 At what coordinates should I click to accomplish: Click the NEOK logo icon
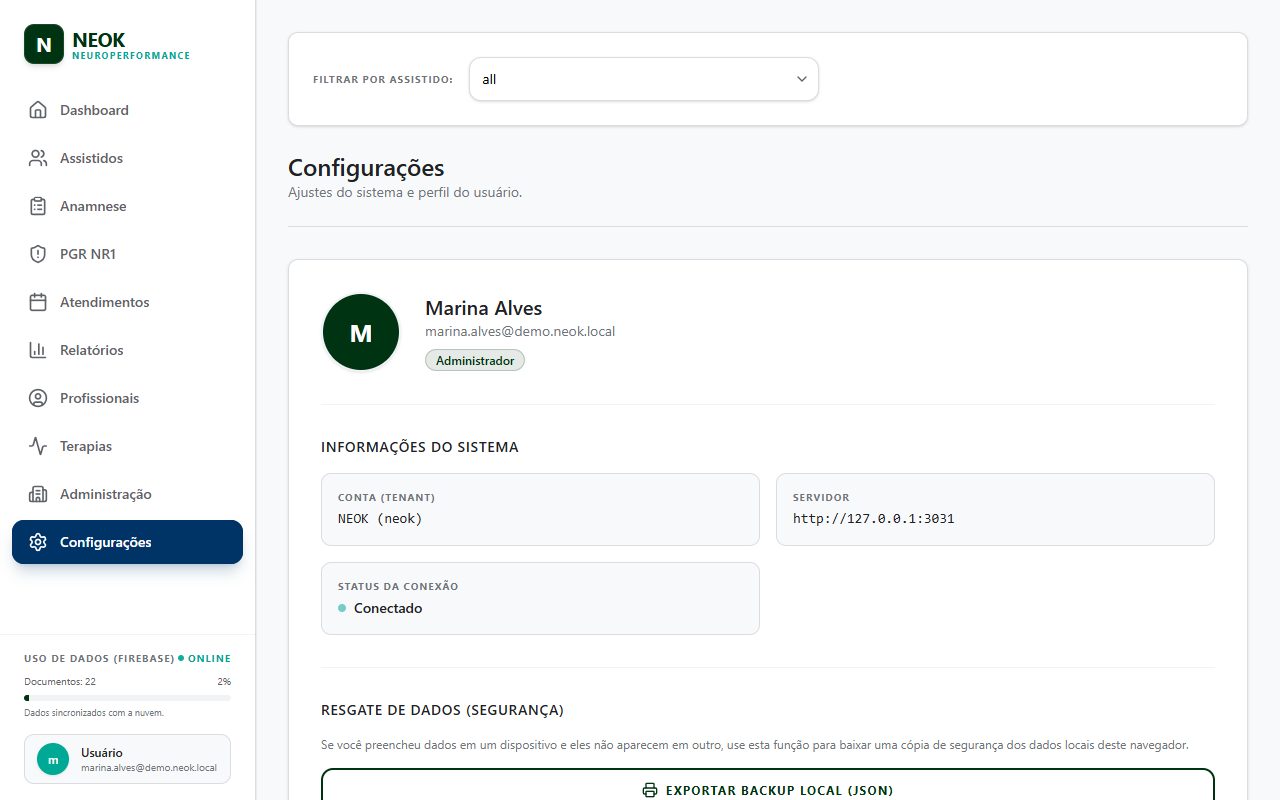44,44
